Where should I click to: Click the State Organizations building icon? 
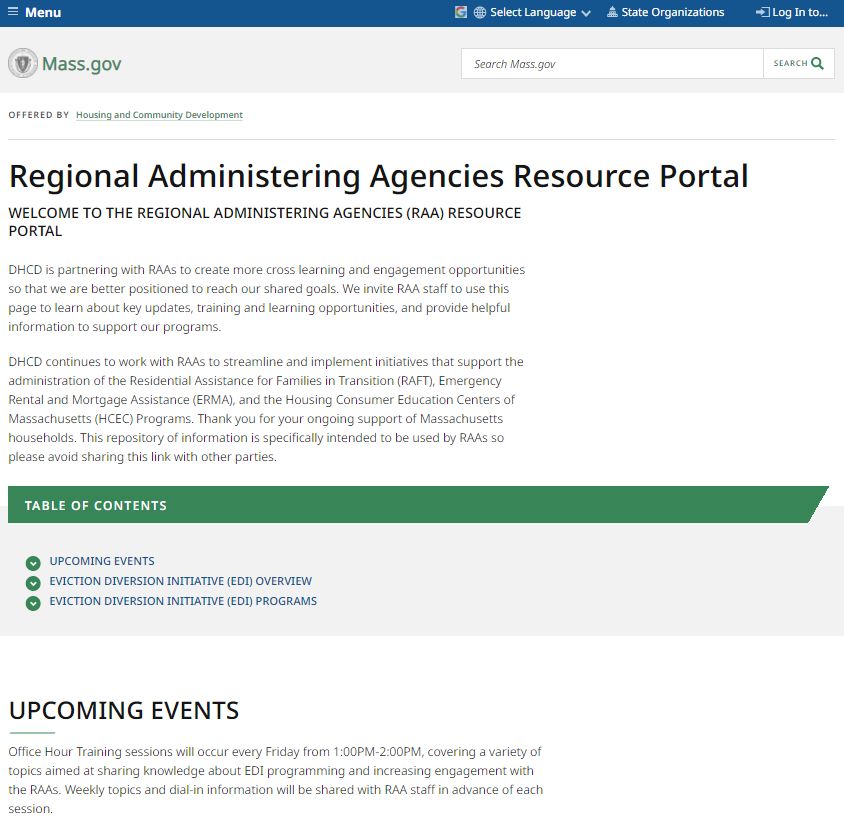(612, 12)
